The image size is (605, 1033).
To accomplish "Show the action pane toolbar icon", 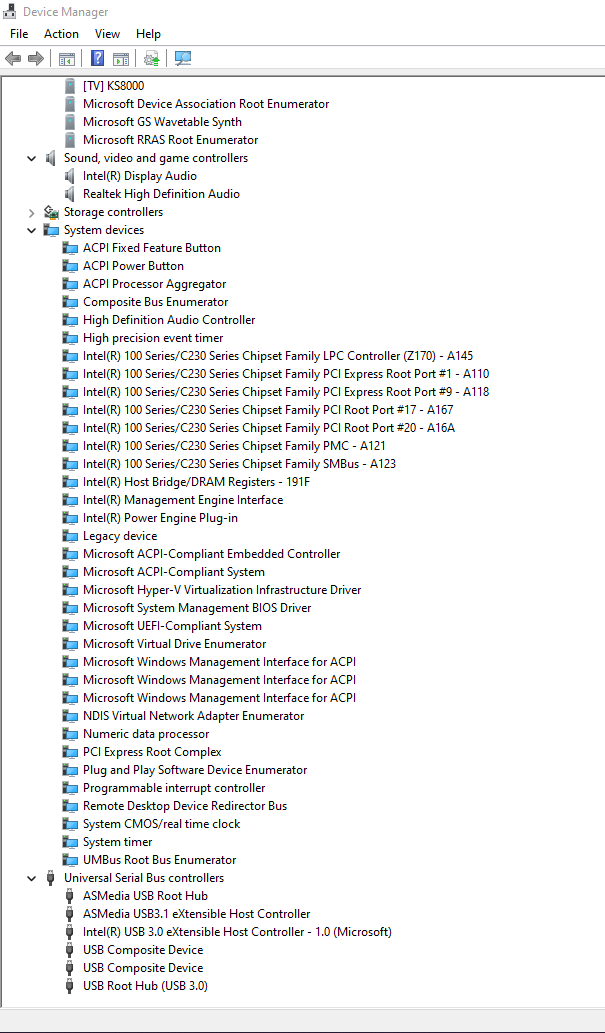I will click(x=120, y=59).
